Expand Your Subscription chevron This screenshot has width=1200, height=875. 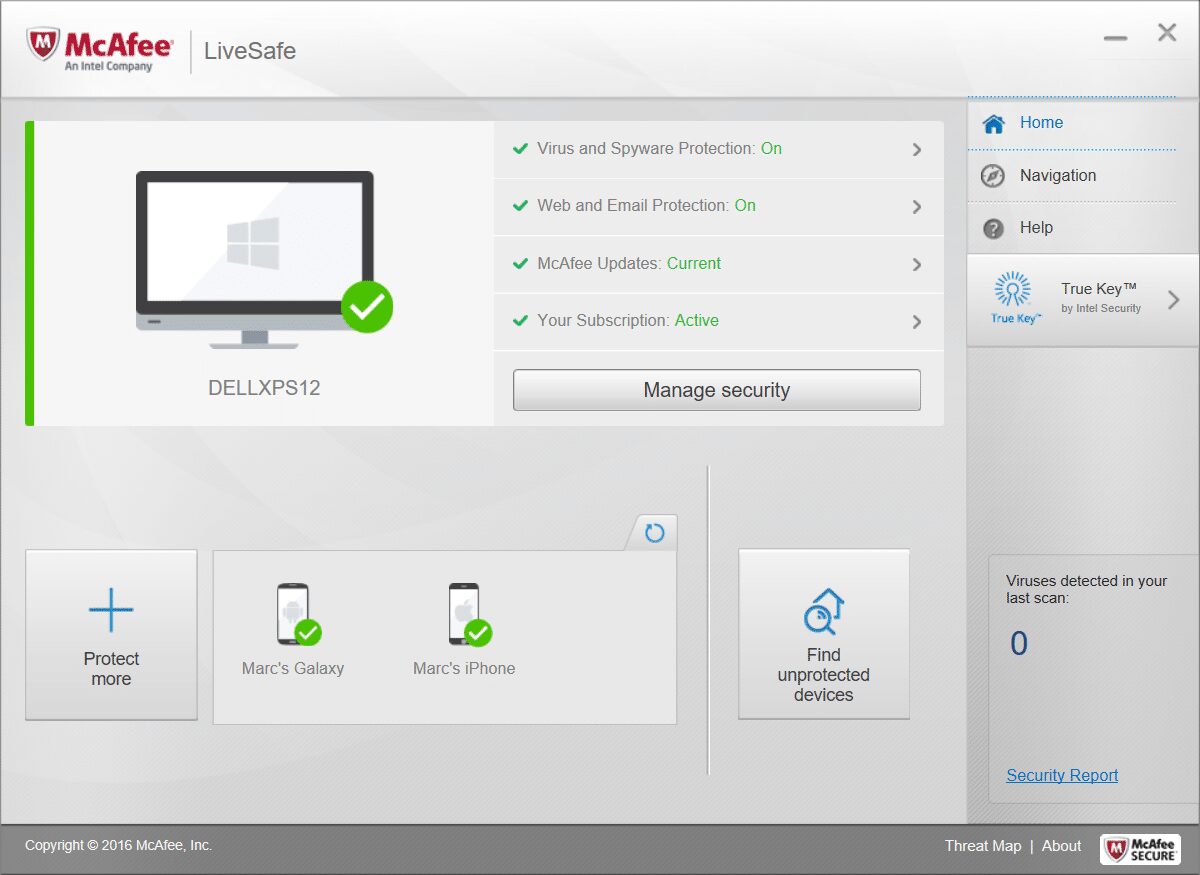coord(917,322)
